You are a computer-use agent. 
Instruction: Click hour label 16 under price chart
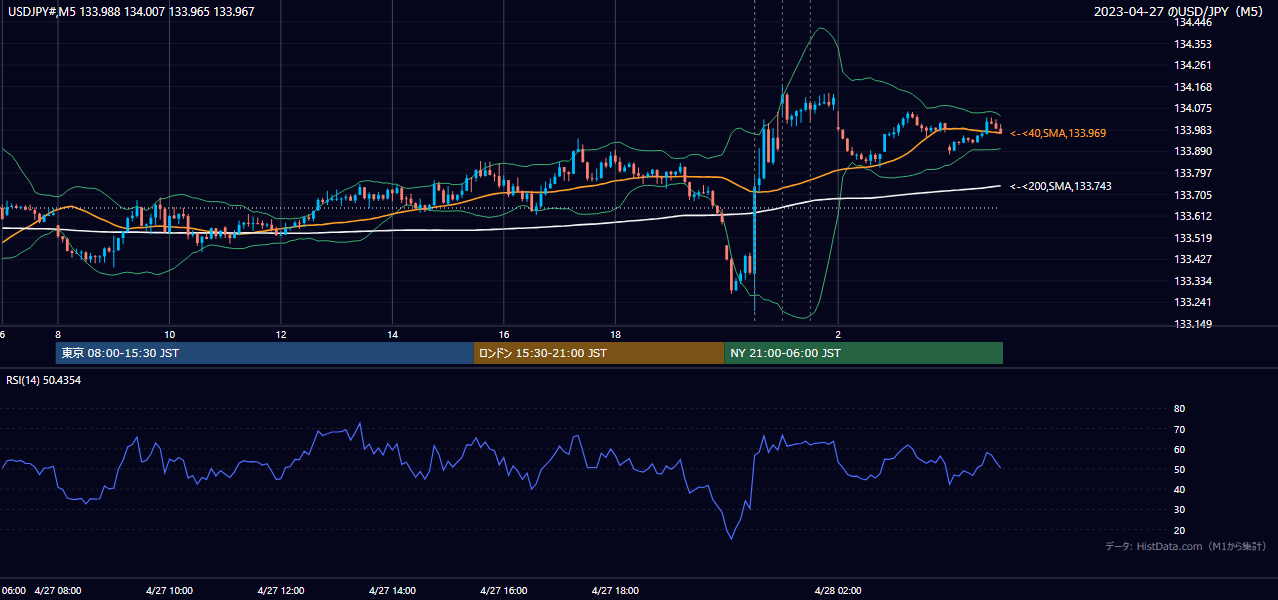[x=504, y=334]
